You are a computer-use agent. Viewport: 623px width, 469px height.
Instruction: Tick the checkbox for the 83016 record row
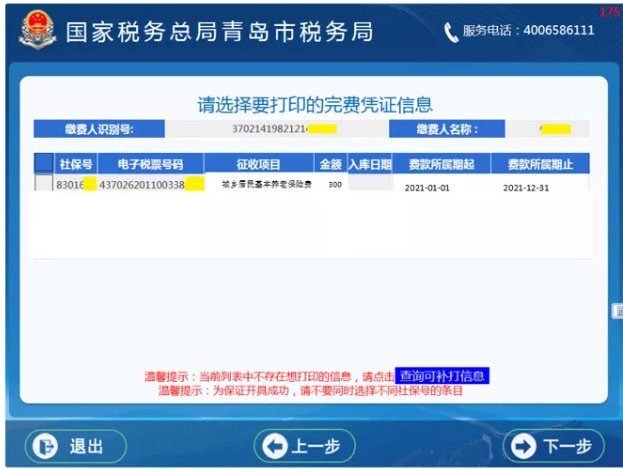(x=44, y=185)
